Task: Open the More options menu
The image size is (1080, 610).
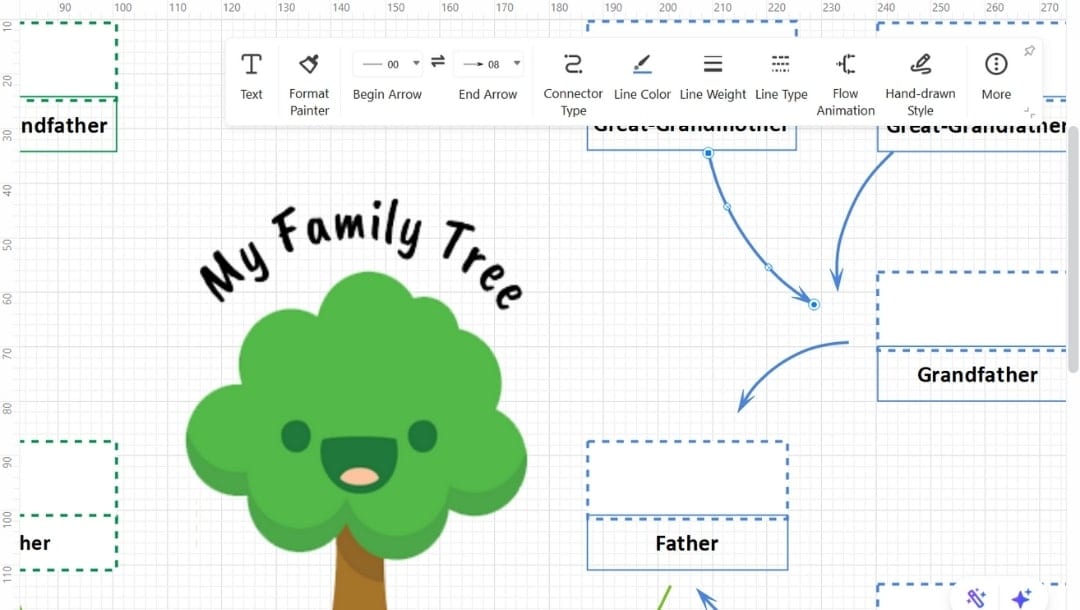Action: point(996,77)
